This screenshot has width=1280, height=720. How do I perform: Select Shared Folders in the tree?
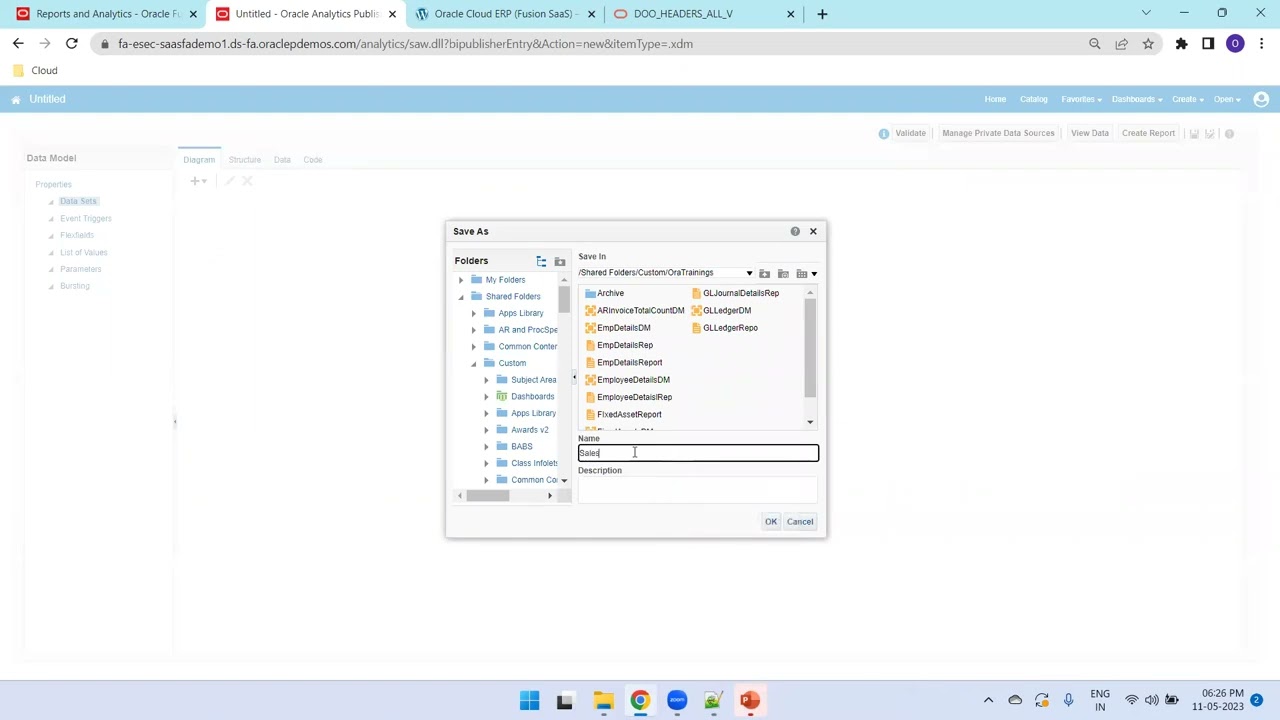[513, 297]
